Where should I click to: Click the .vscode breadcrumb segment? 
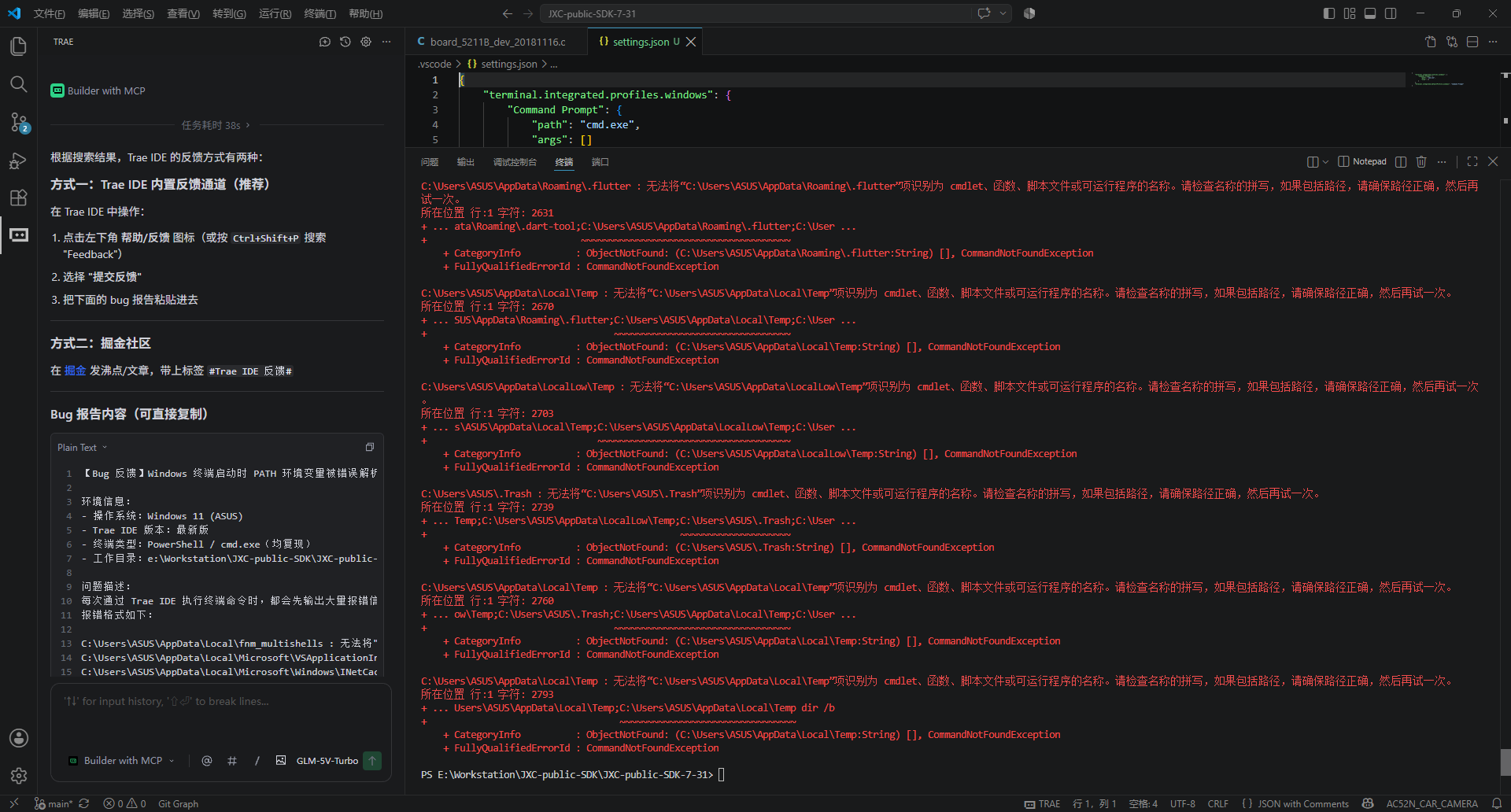[434, 64]
